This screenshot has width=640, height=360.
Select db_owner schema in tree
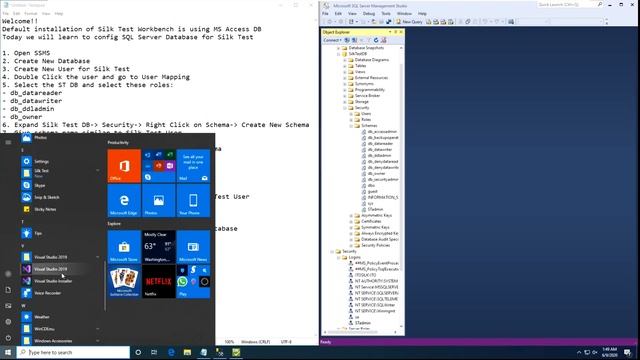pyautogui.click(x=376, y=173)
